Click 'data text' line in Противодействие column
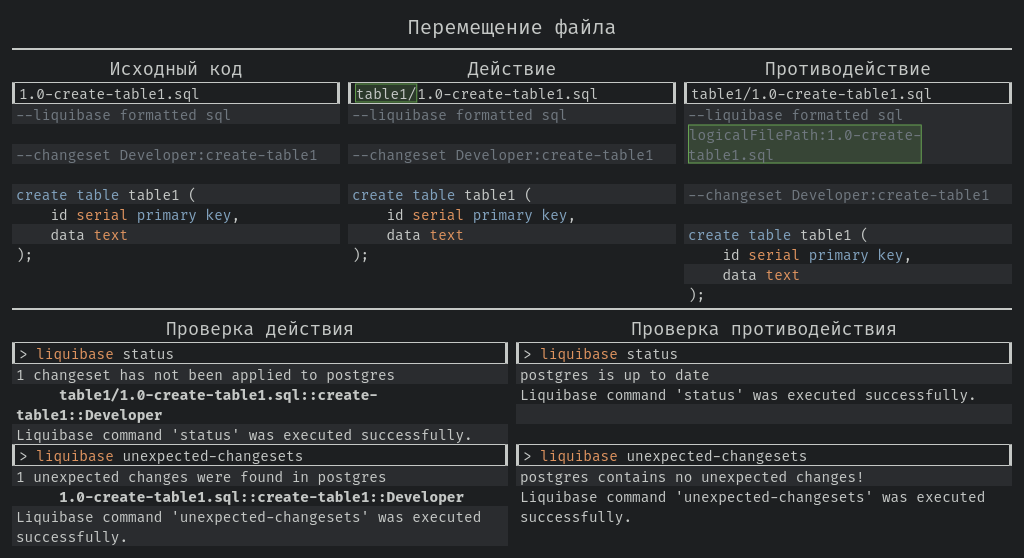The height and width of the screenshot is (558, 1024). point(761,275)
